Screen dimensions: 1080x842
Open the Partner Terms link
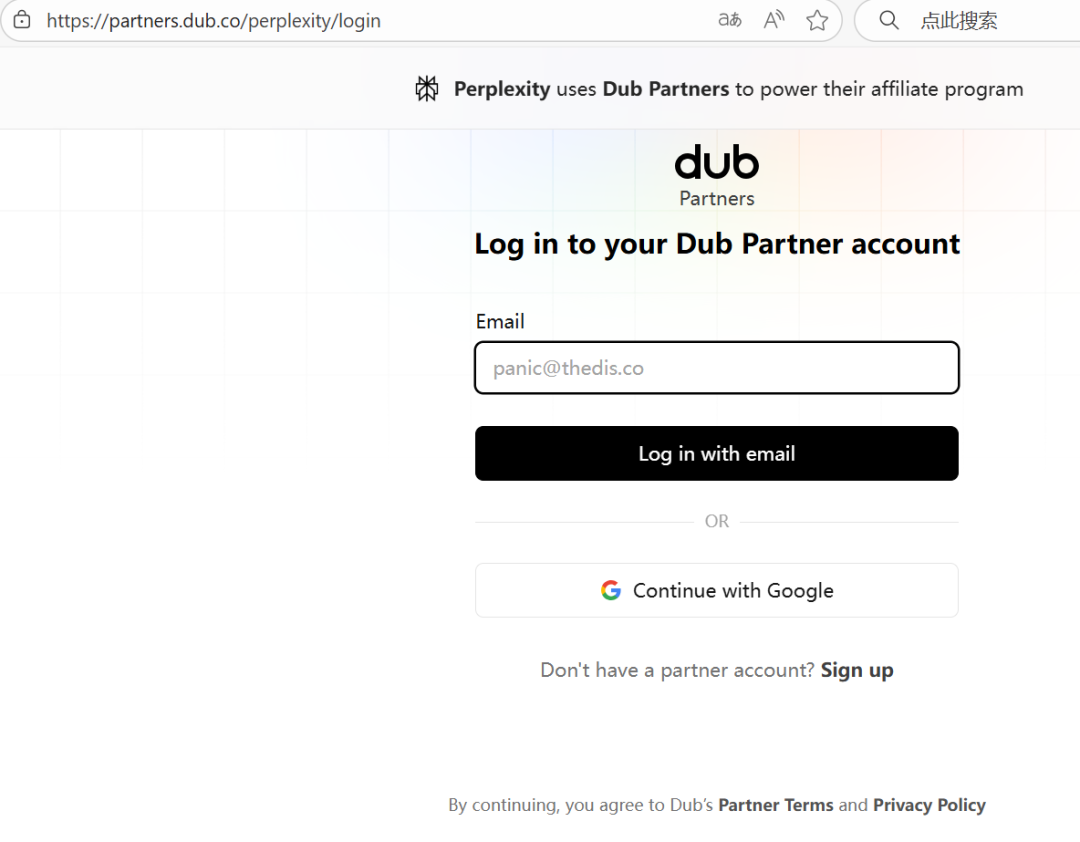click(x=776, y=805)
